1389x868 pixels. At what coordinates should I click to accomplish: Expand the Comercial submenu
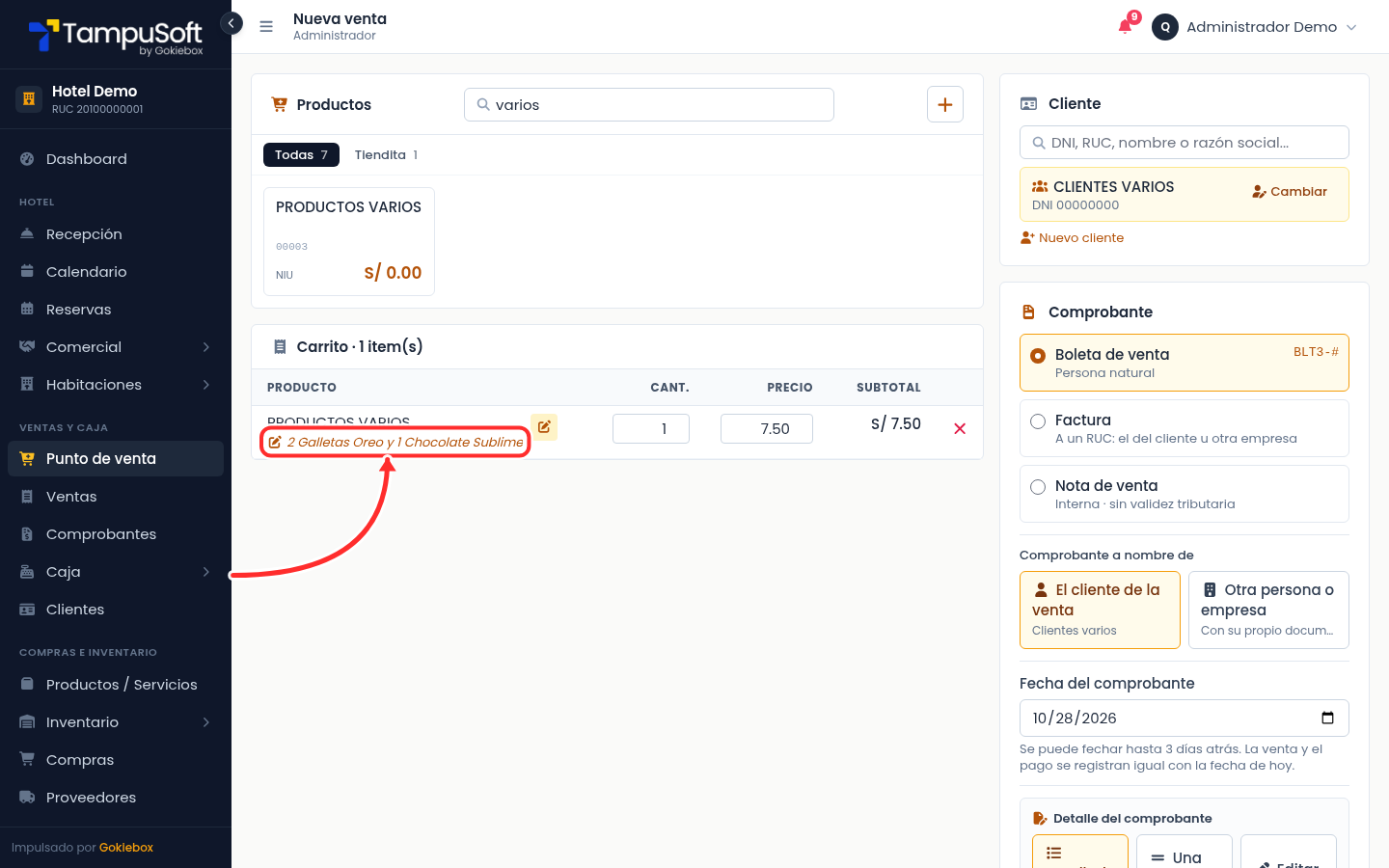(116, 347)
